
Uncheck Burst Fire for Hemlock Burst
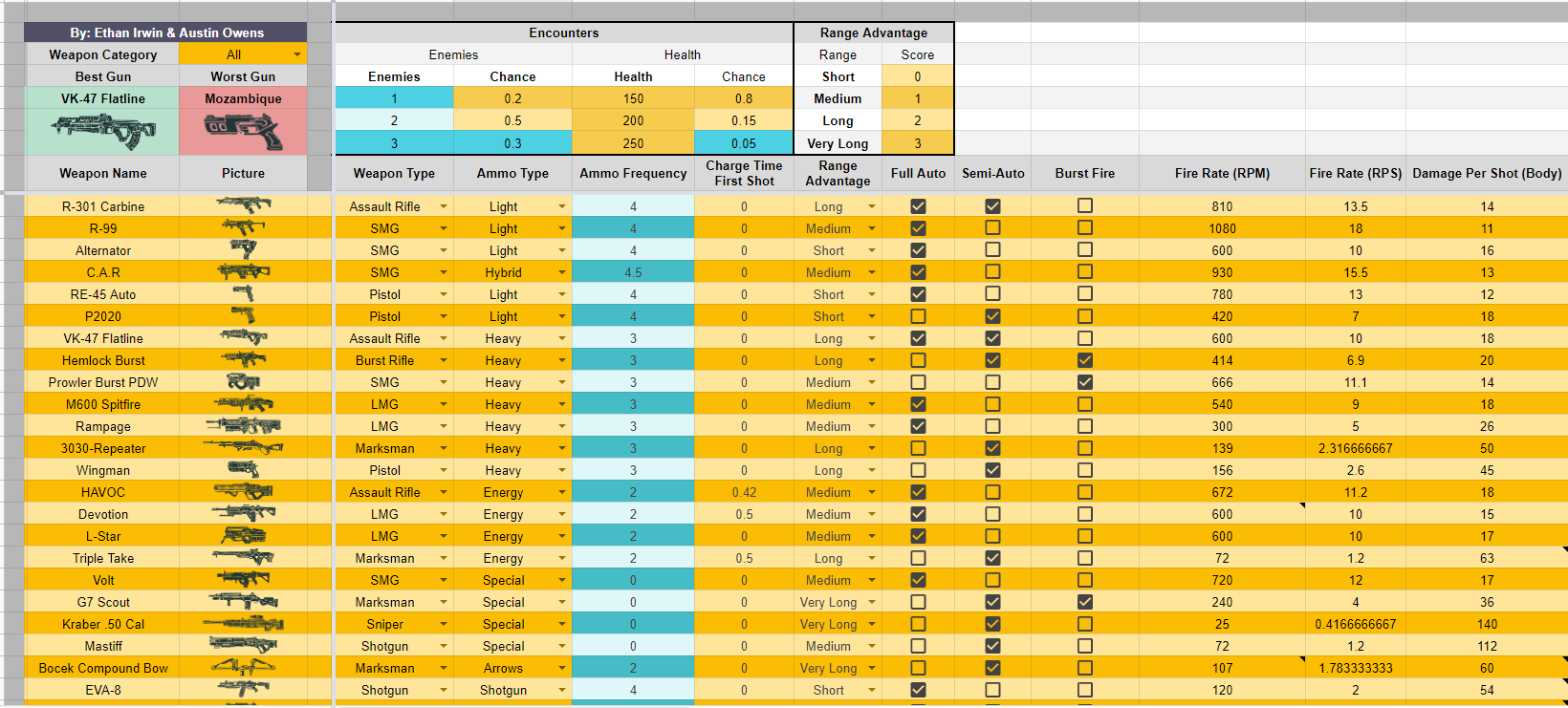1084,359
